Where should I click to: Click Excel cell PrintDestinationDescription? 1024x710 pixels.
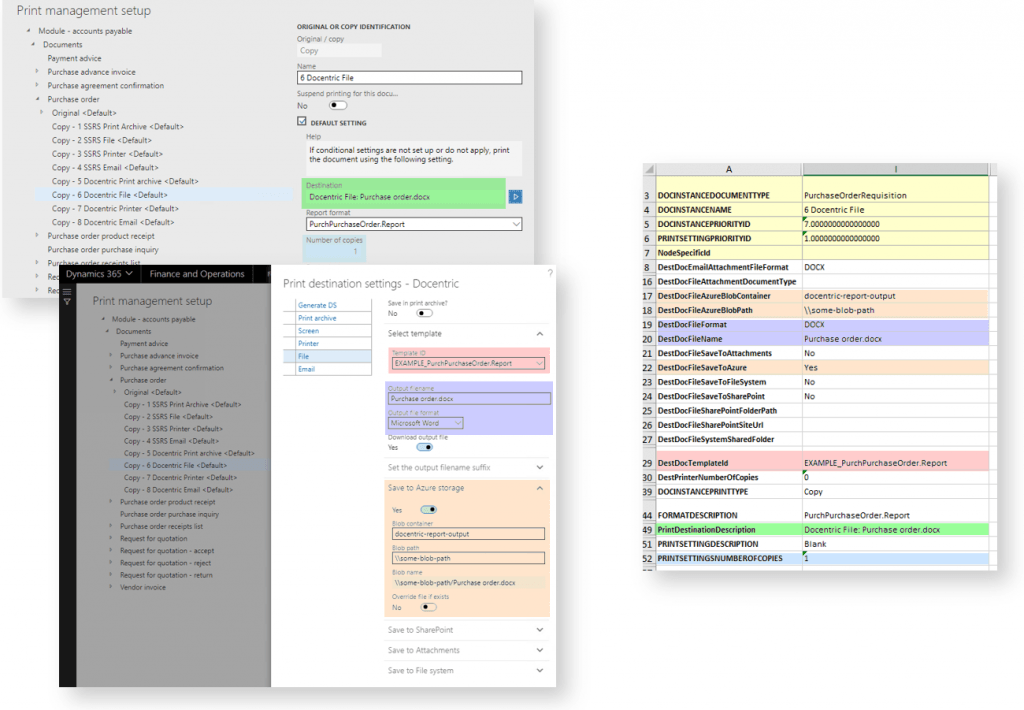coord(729,530)
